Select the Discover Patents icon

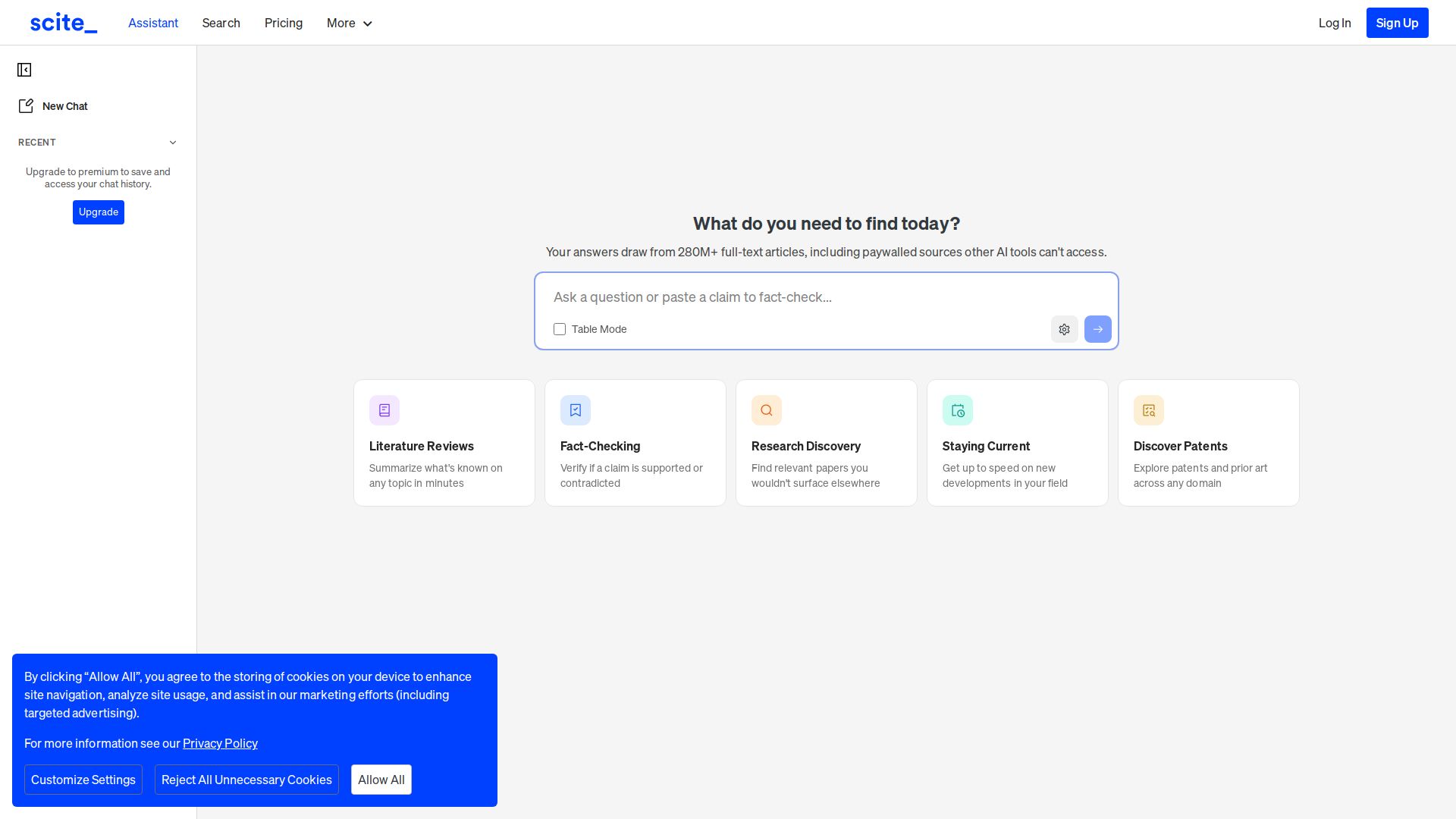click(1149, 410)
